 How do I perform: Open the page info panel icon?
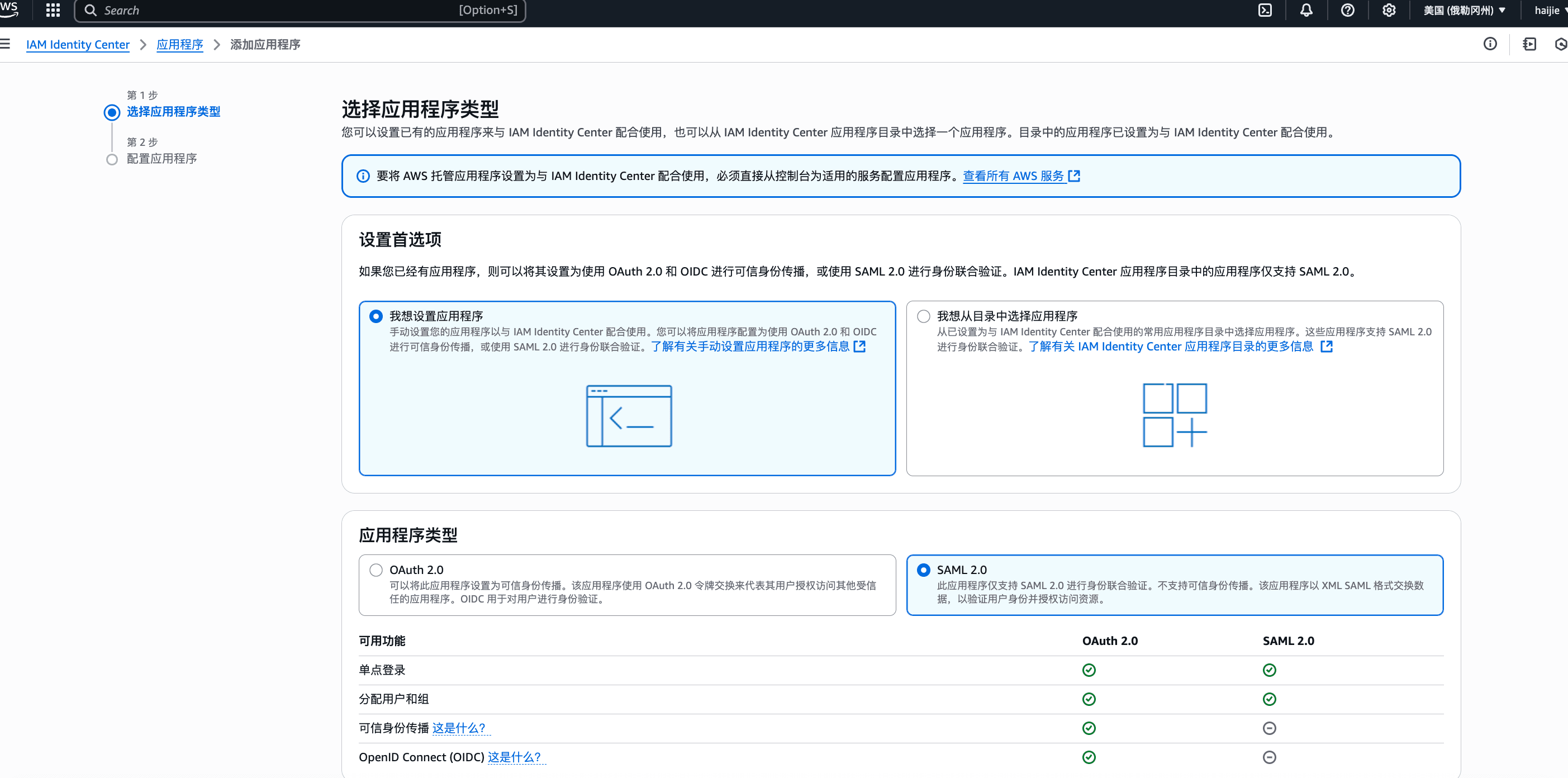[1490, 44]
